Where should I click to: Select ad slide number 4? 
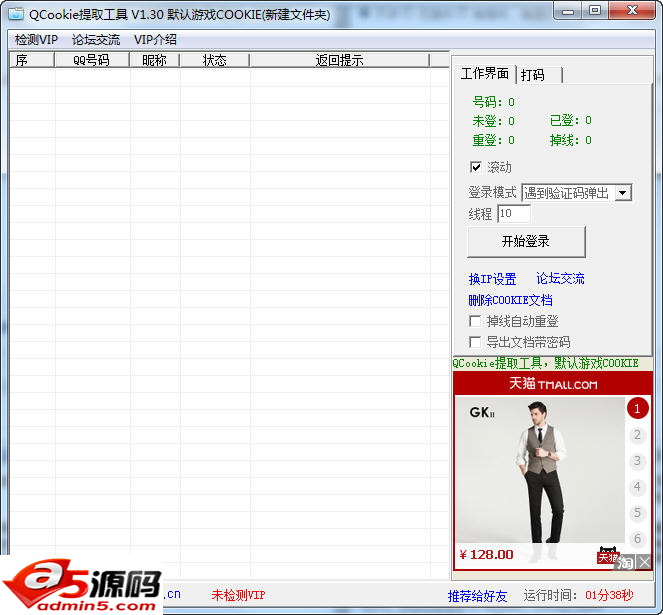(x=637, y=487)
